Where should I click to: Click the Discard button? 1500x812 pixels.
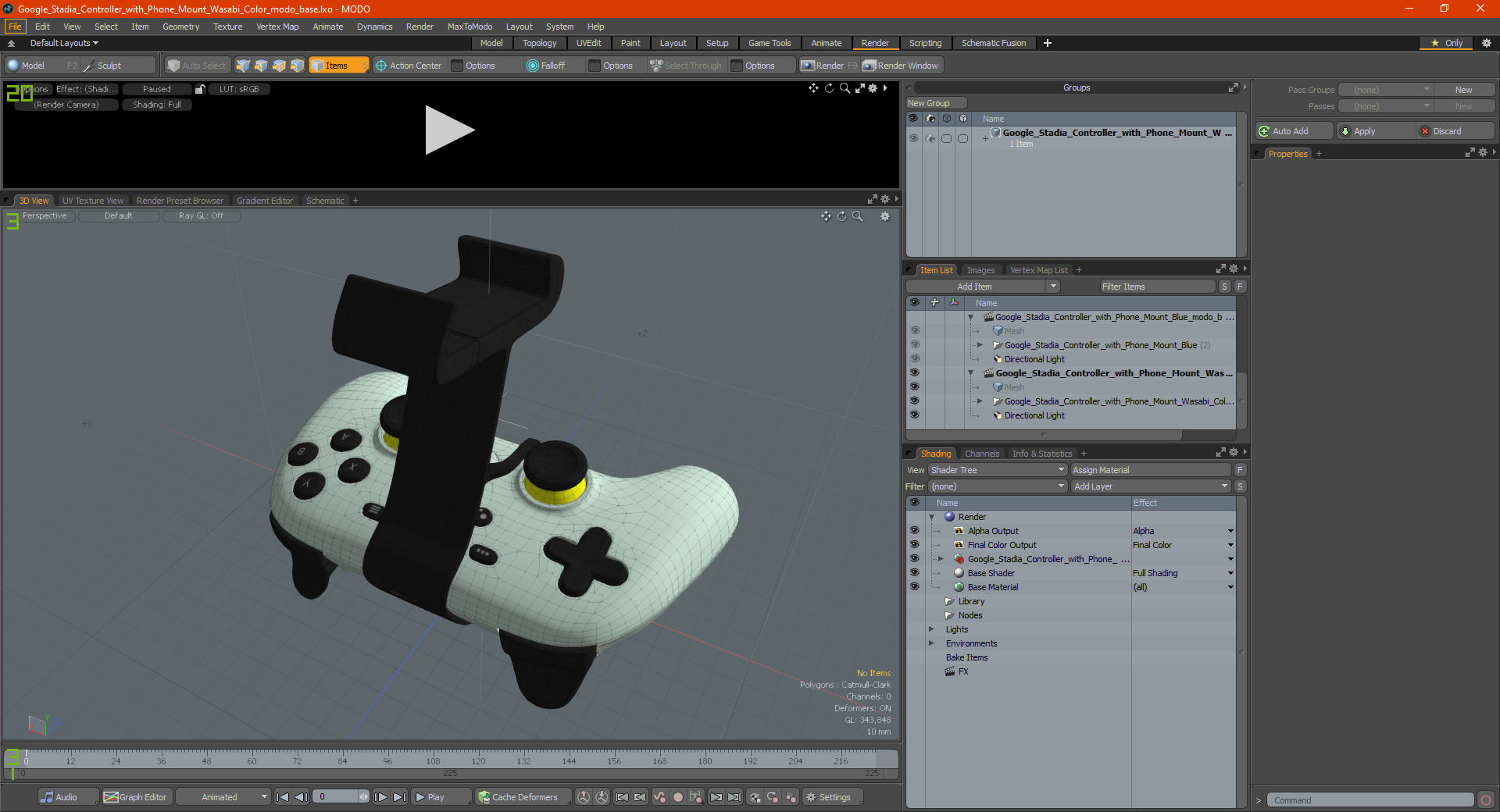pos(1455,131)
